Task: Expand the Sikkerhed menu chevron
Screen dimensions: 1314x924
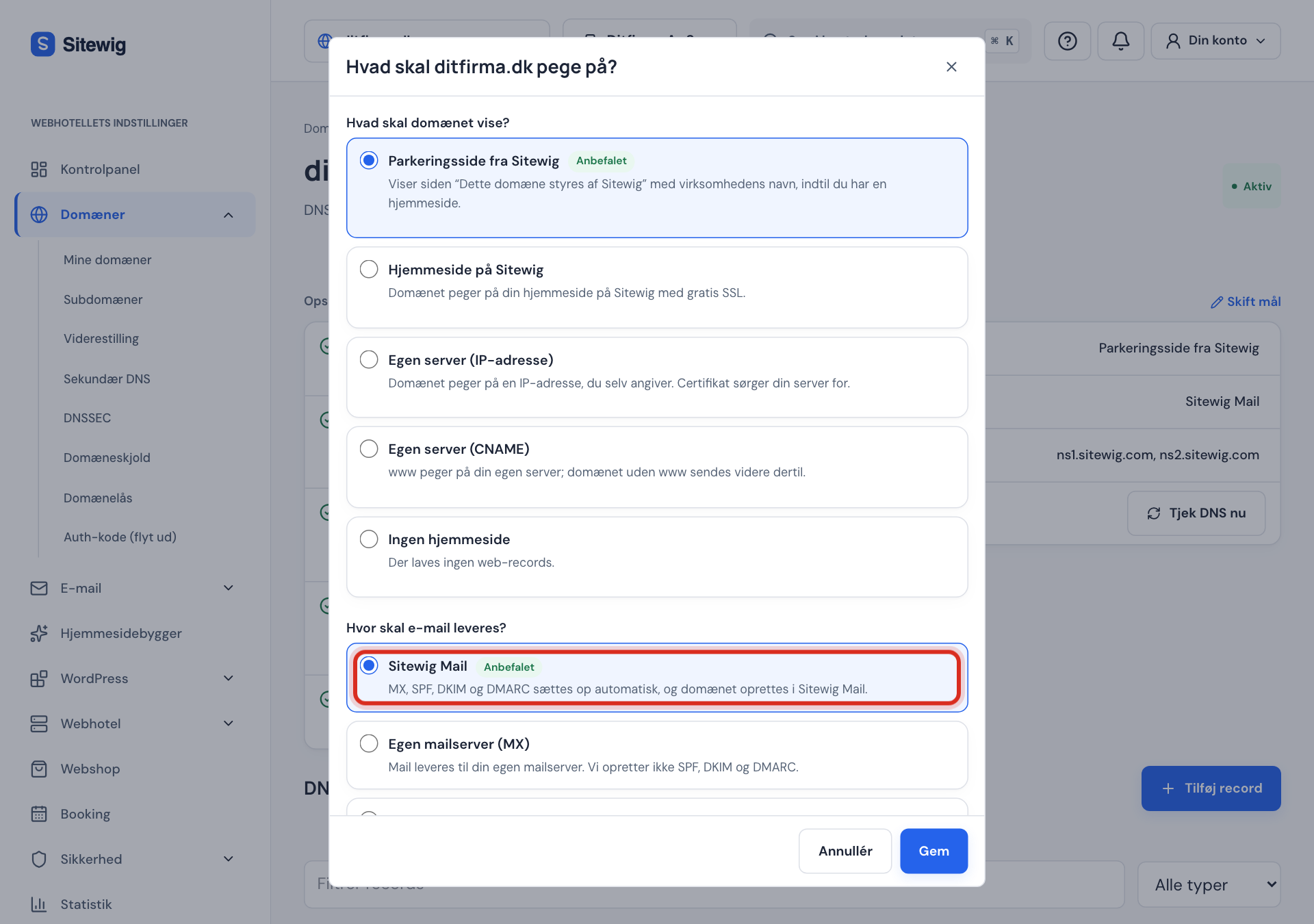Action: click(x=229, y=859)
